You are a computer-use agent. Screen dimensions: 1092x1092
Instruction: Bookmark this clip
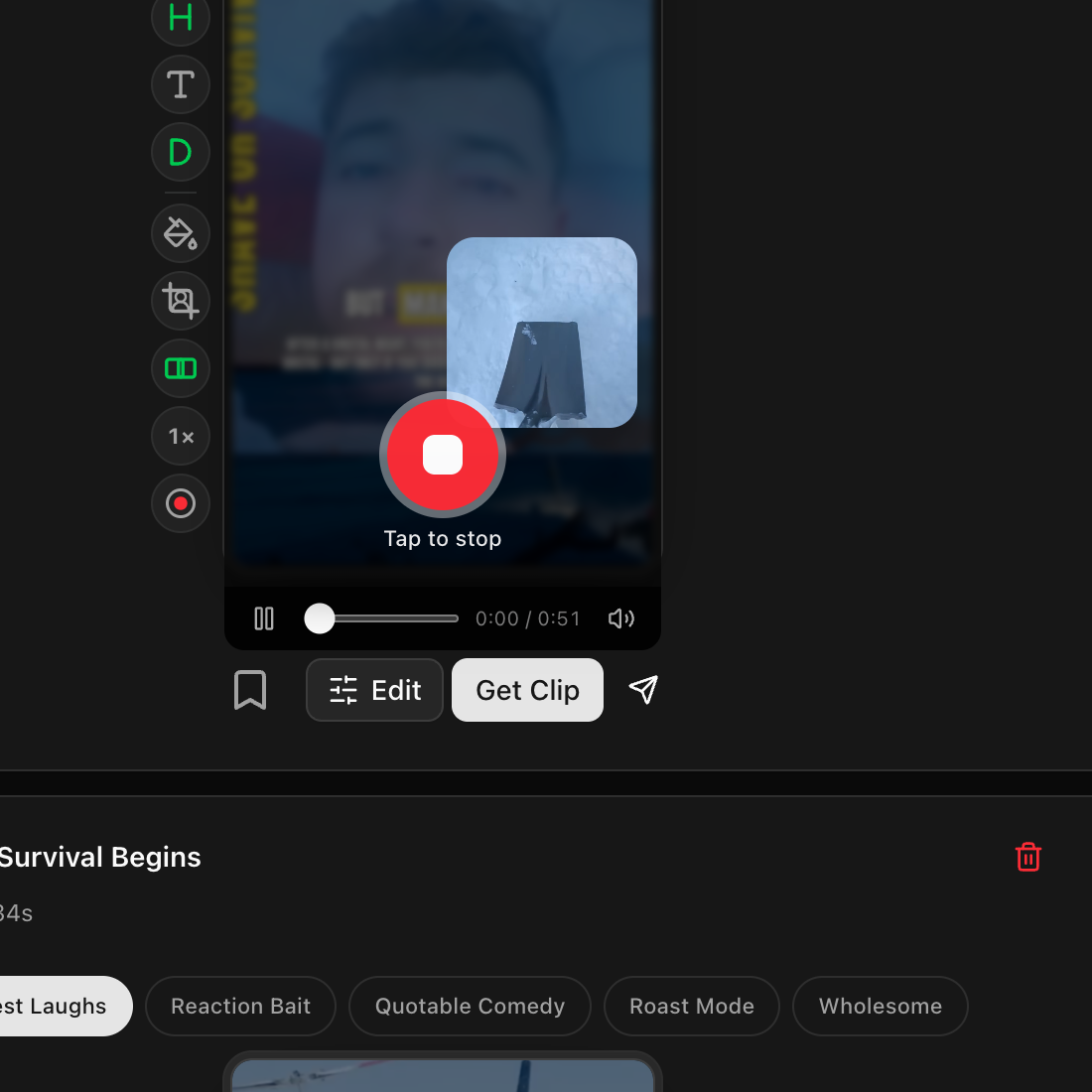[x=250, y=690]
